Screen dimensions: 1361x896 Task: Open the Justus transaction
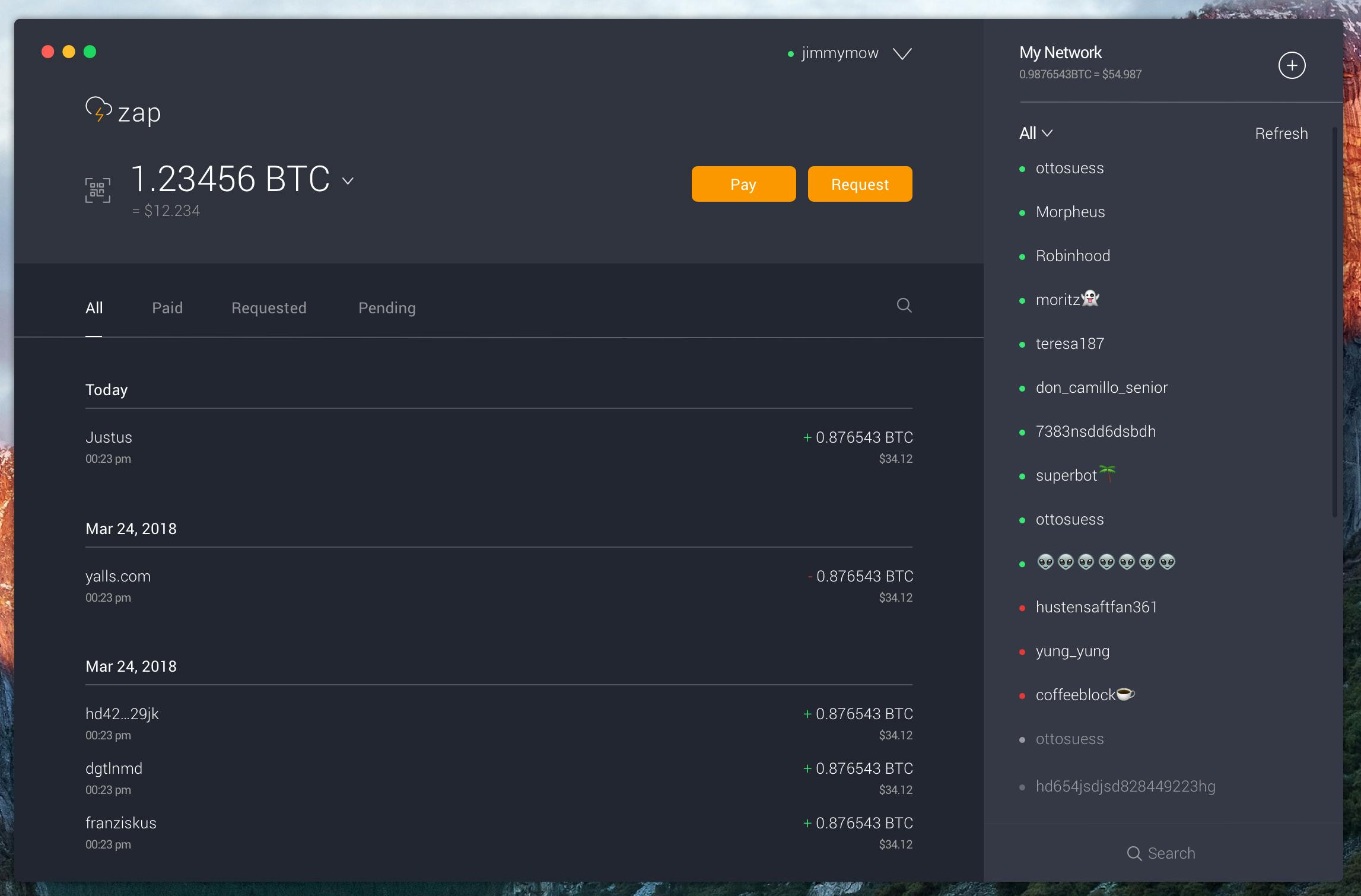pos(498,447)
